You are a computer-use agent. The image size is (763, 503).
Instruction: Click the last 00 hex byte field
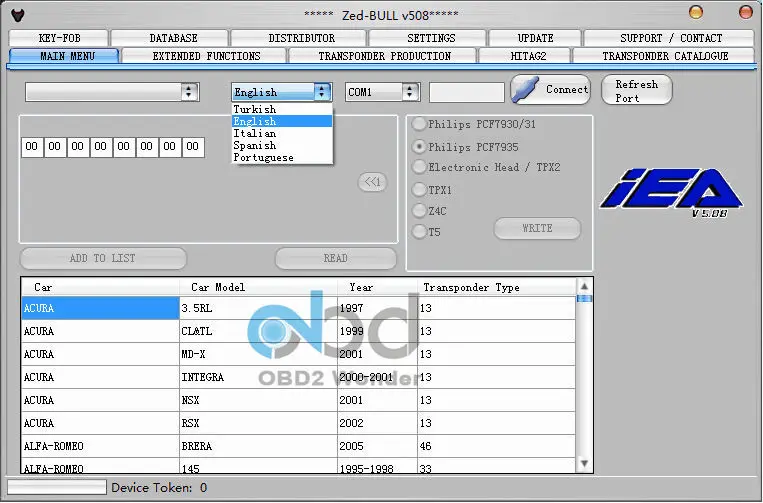tap(193, 146)
